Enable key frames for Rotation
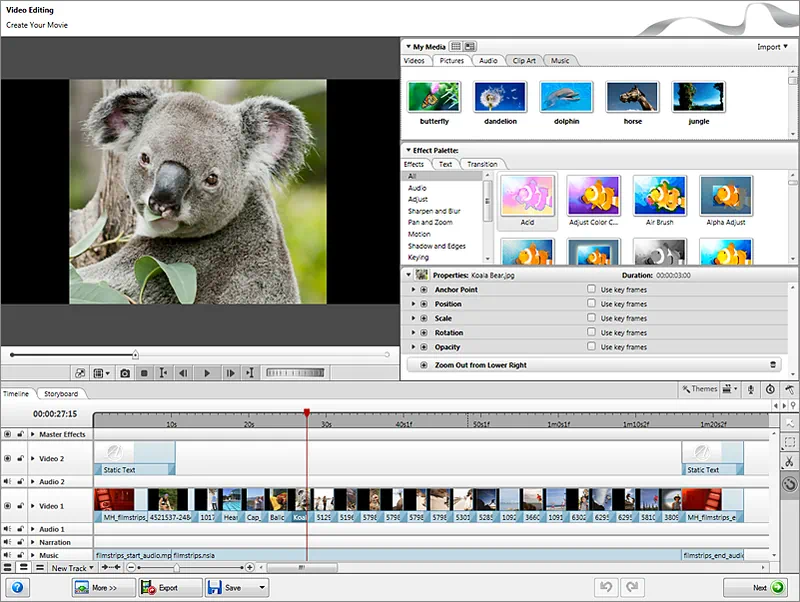This screenshot has width=800, height=602. [591, 332]
